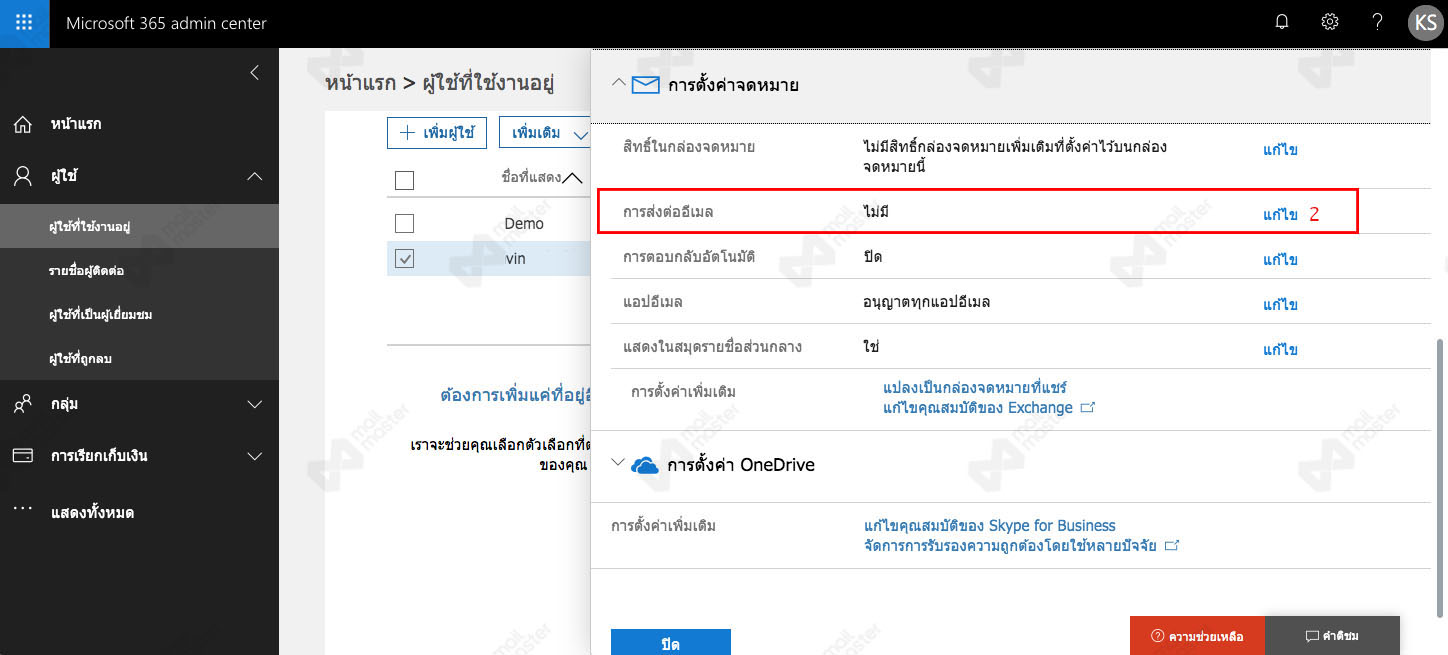
Task: Open the เพิ่มเติม dropdown in the toolbar
Action: click(545, 132)
